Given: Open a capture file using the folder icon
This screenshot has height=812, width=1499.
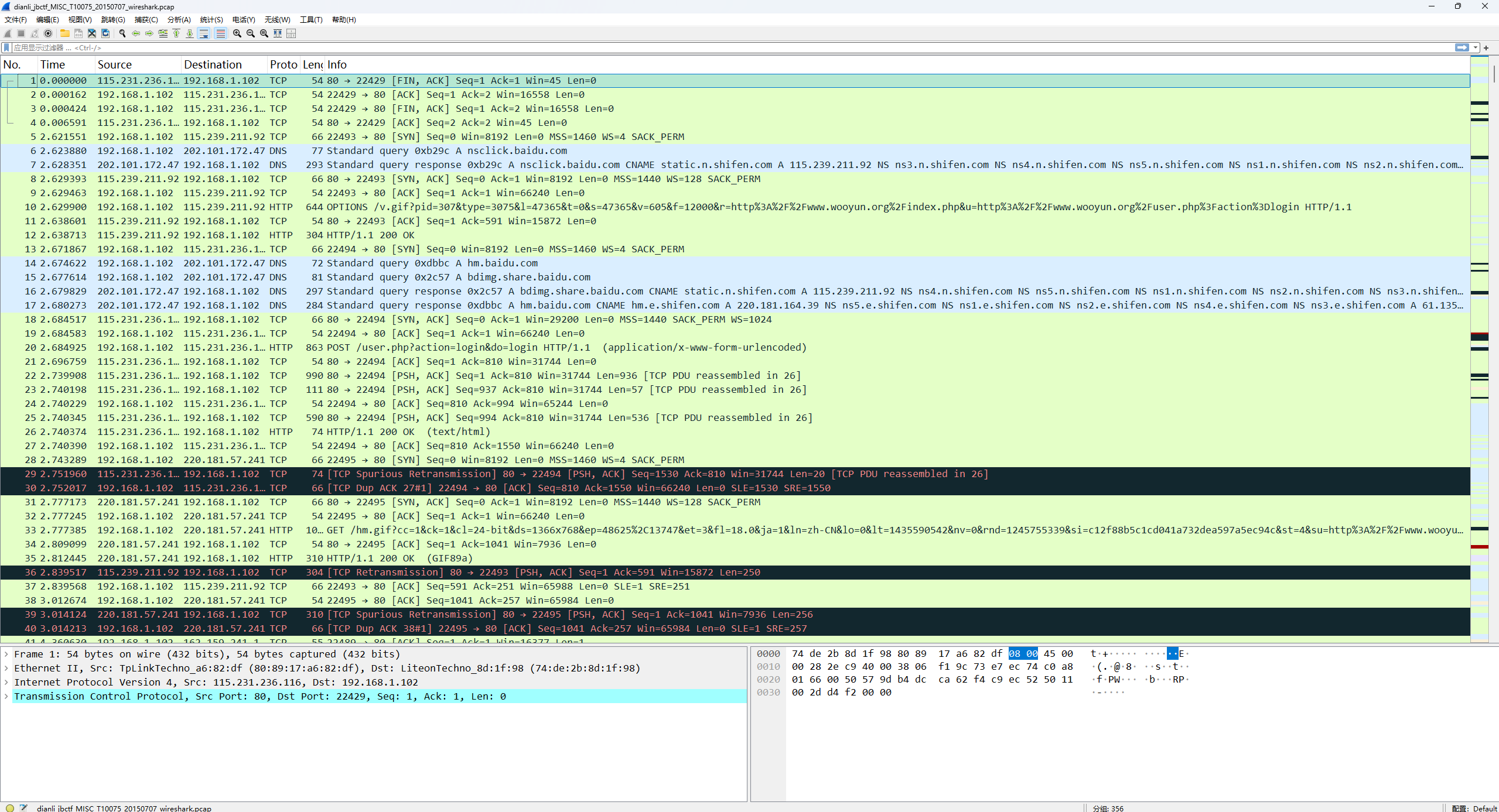Looking at the screenshot, I should tap(64, 33).
